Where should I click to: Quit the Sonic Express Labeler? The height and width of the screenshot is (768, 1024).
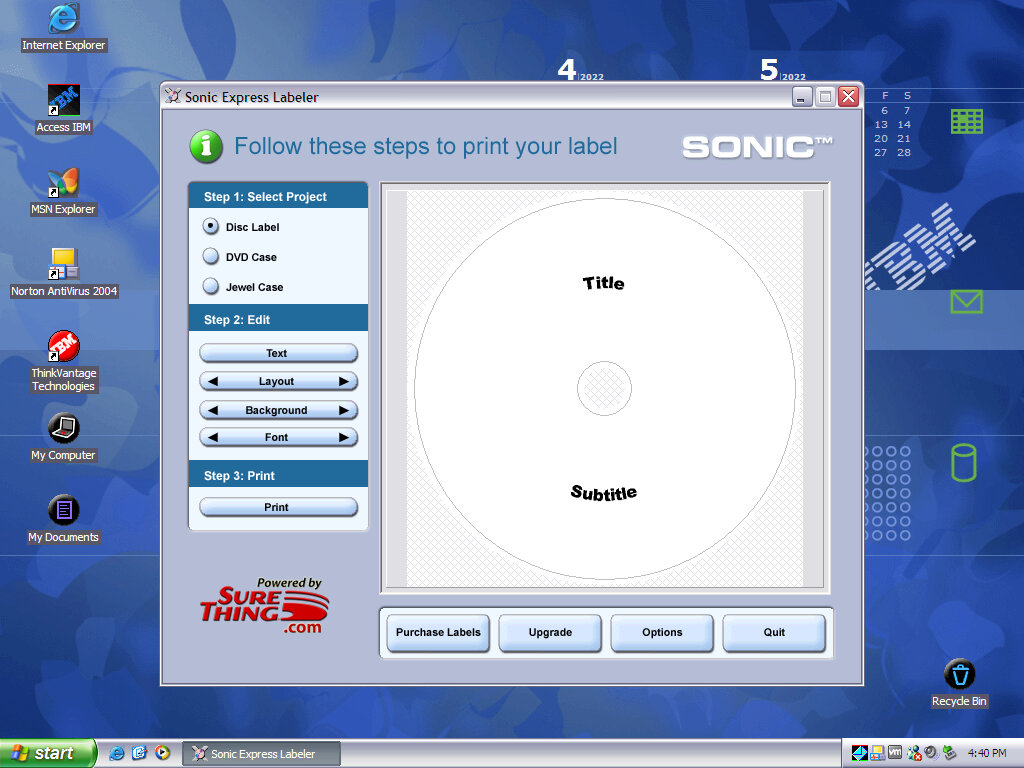774,632
